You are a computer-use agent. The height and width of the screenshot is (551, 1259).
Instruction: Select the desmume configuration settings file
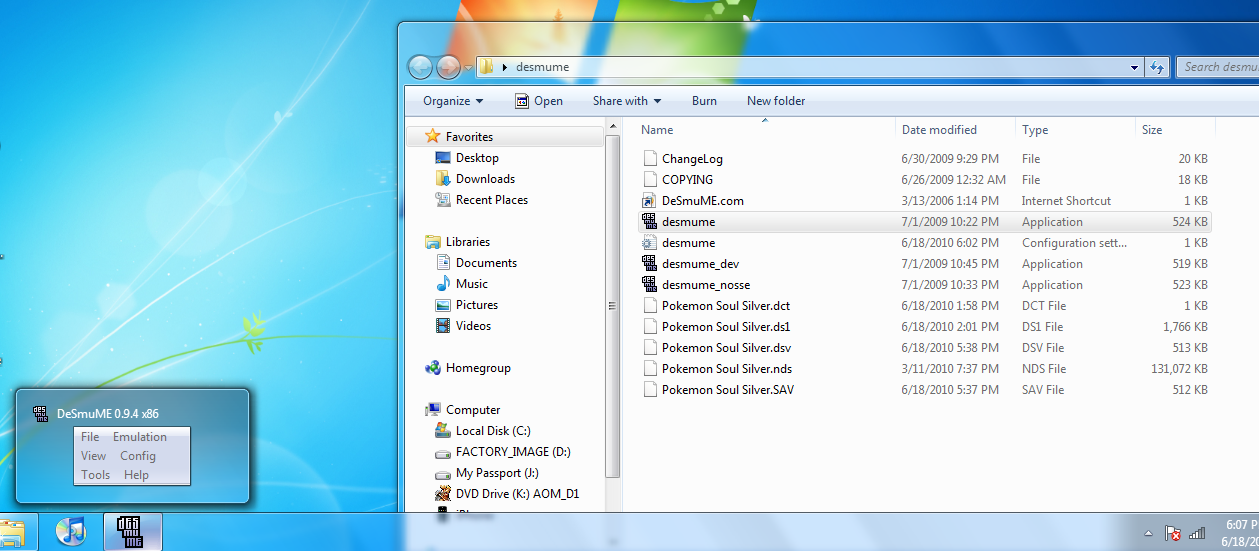(688, 243)
